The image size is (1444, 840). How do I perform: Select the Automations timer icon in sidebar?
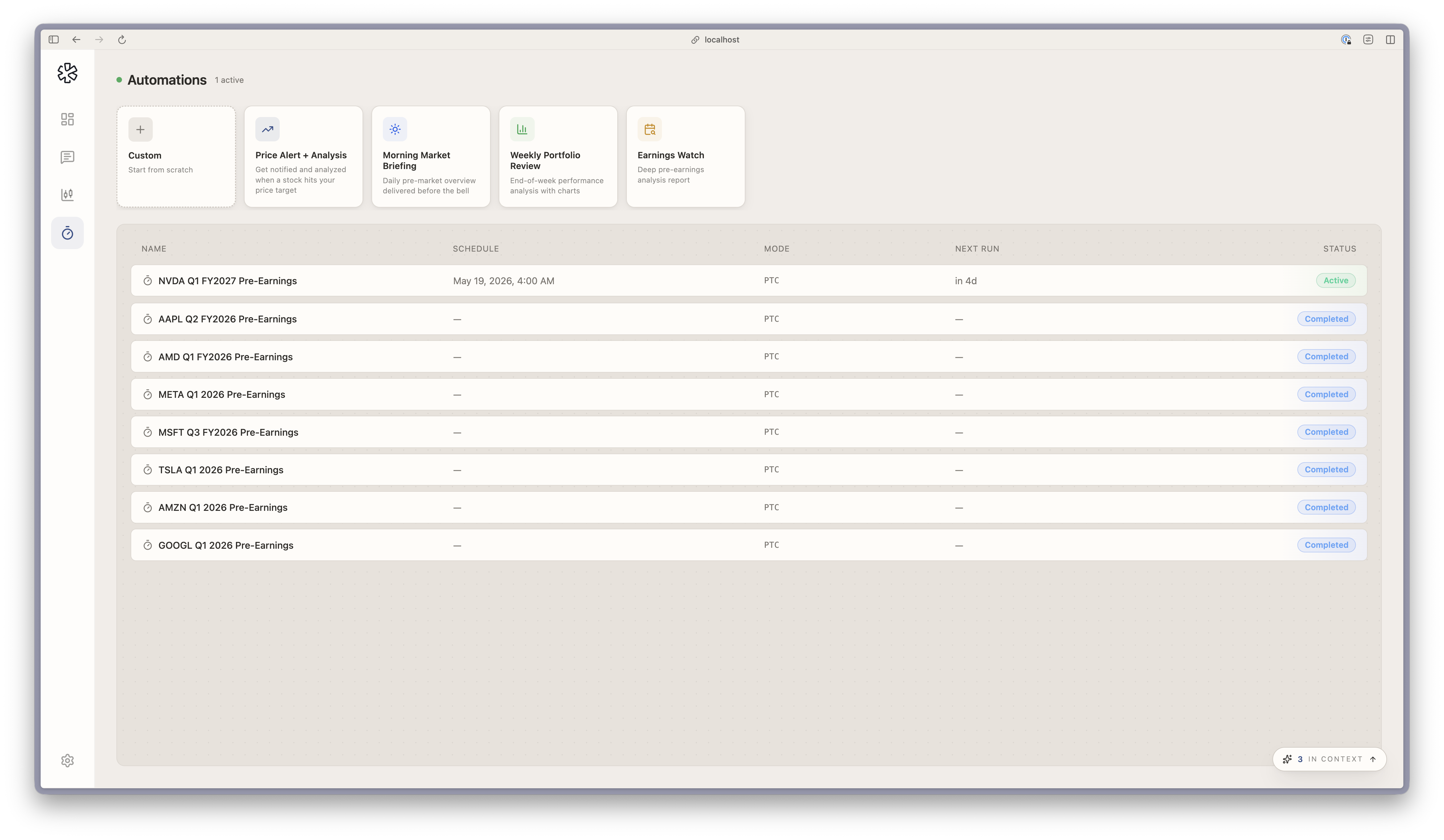(68, 233)
